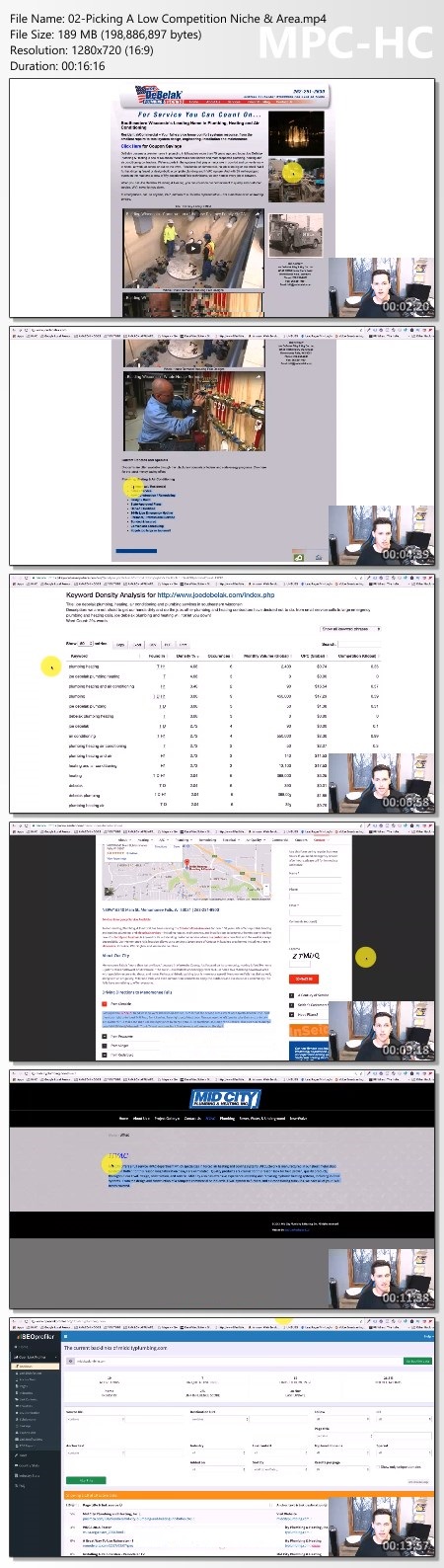Sort by Competition (Global) column header
The width and height of the screenshot is (444, 1568).
tap(359, 656)
